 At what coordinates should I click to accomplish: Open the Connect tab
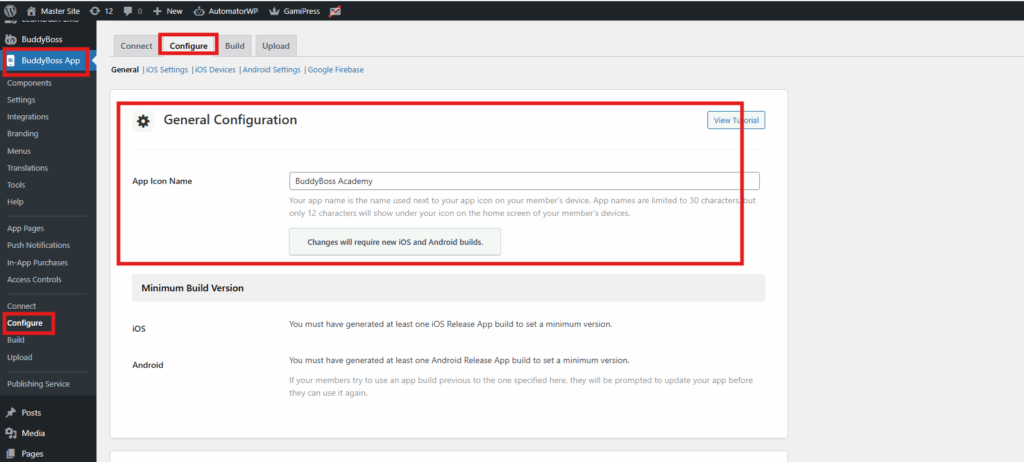pyautogui.click(x=136, y=46)
